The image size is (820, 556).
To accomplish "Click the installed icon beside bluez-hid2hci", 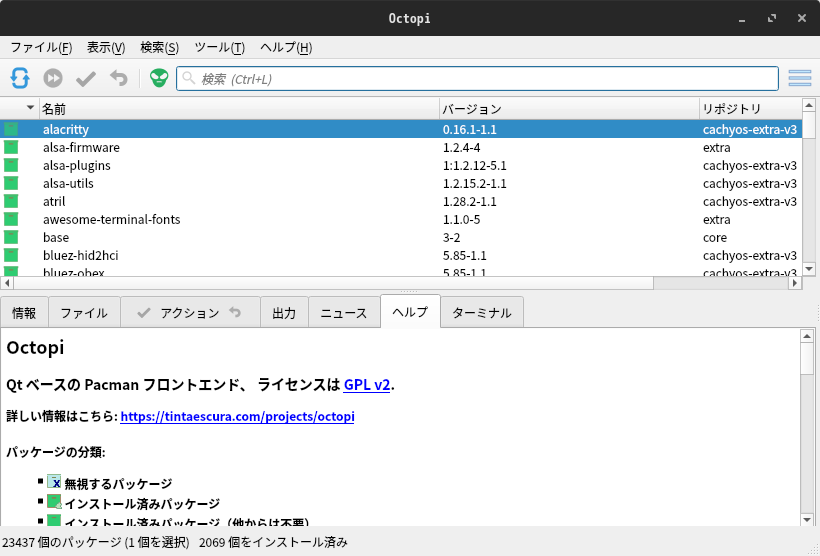I will coord(11,255).
